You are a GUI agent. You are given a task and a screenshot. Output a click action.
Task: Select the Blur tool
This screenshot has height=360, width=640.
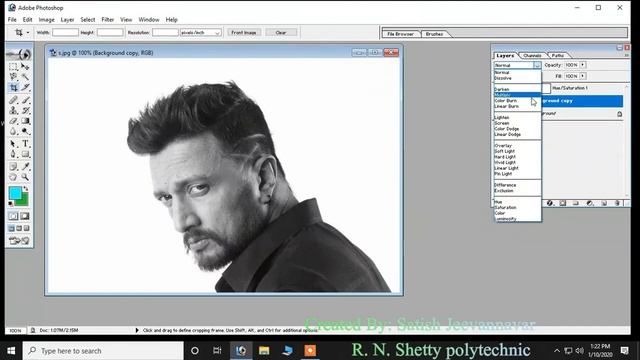[x=13, y=131]
